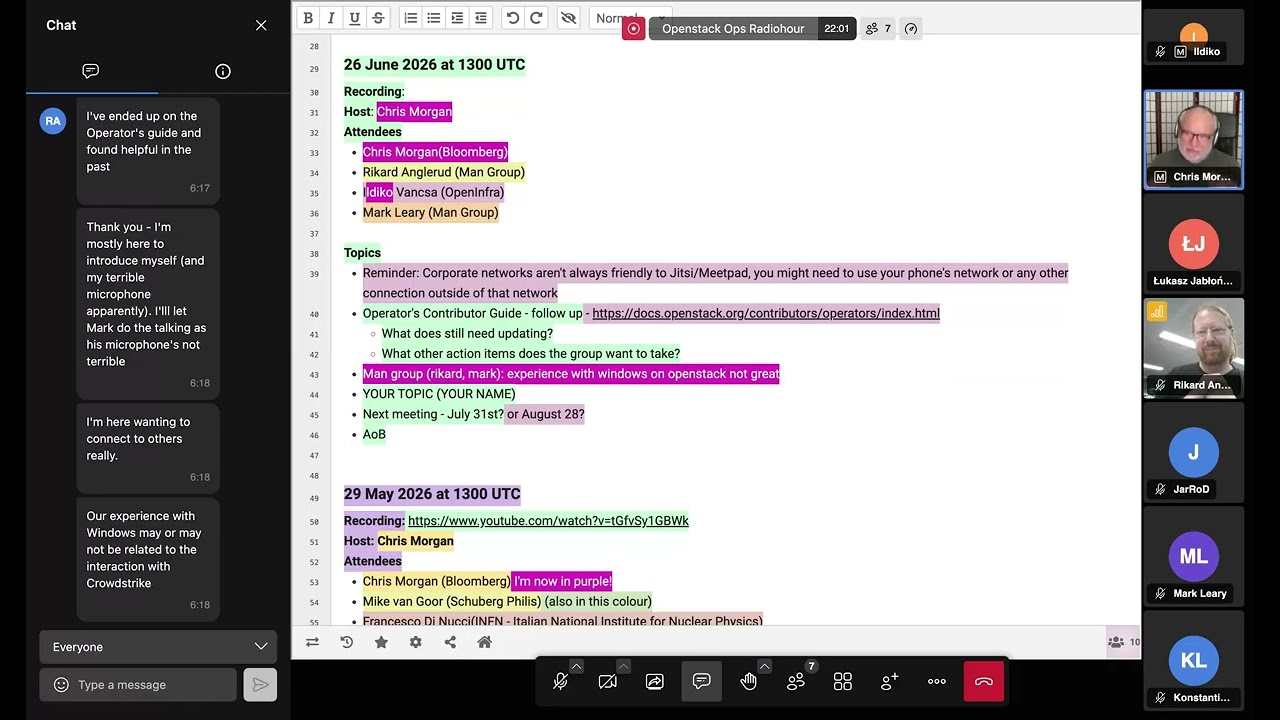
Task: Insert an ordered numbered list
Action: click(x=410, y=18)
